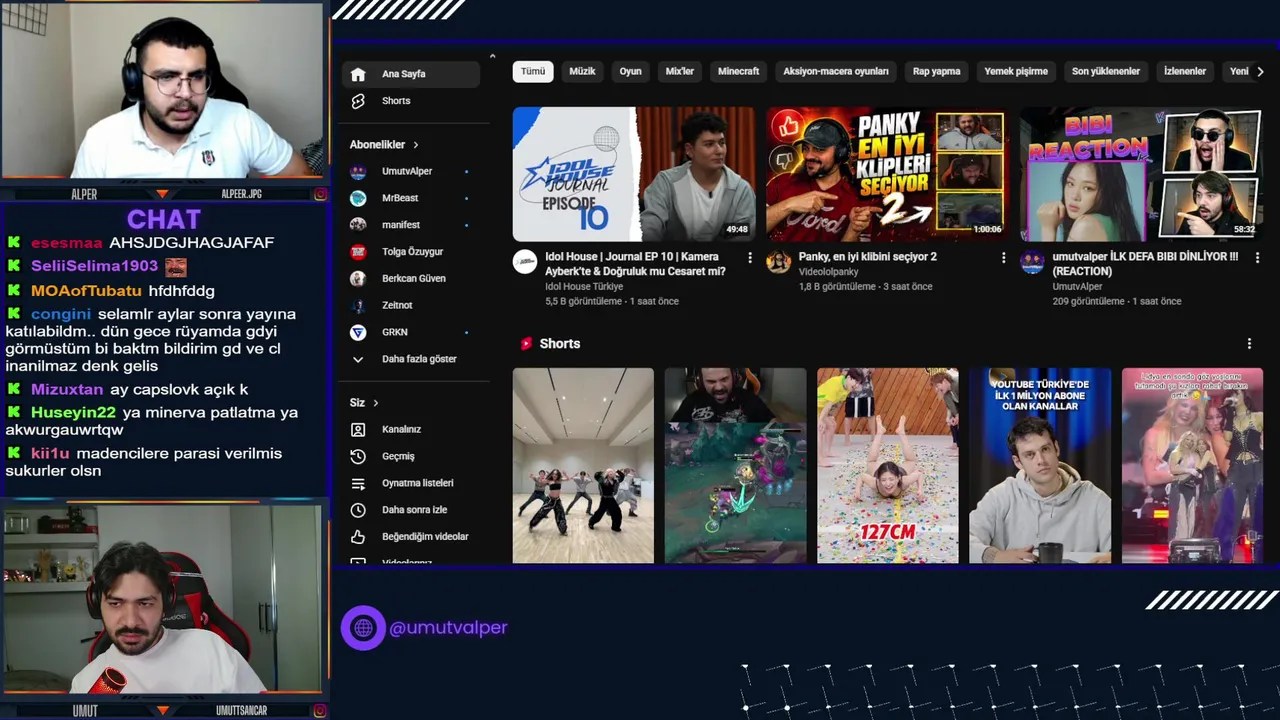This screenshot has height=720, width=1280.
Task: Open the Shorts sidebar icon
Action: click(x=358, y=101)
